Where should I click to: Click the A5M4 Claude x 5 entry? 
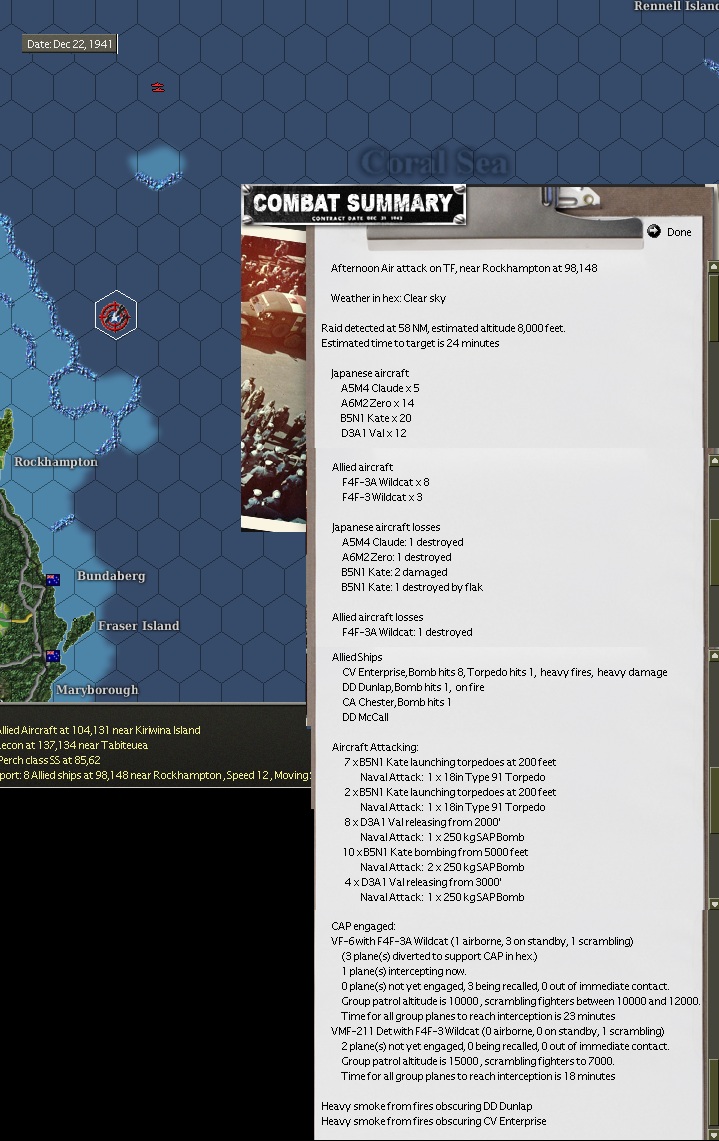tap(380, 388)
